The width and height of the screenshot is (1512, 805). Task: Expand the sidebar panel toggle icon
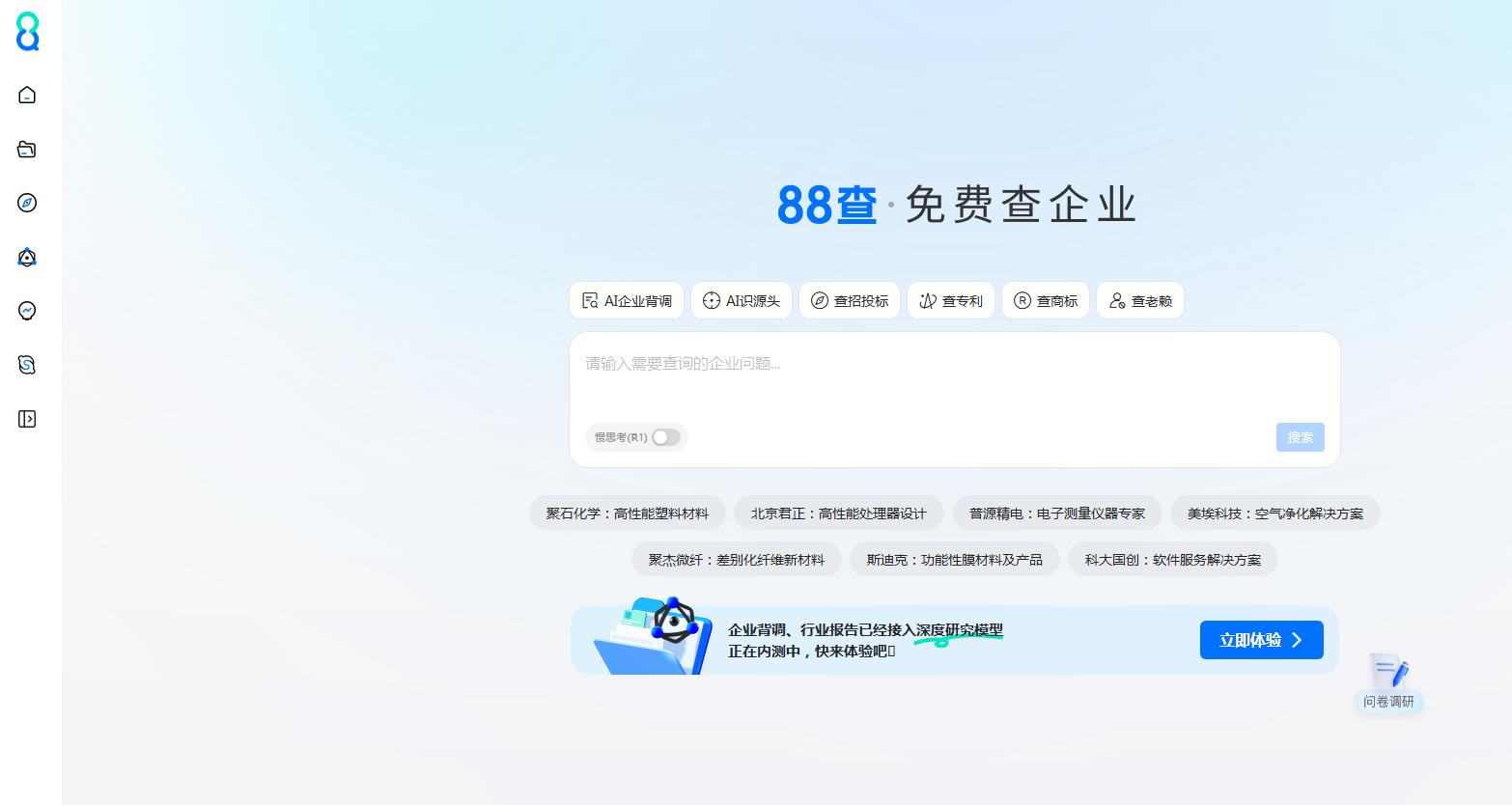coord(27,419)
